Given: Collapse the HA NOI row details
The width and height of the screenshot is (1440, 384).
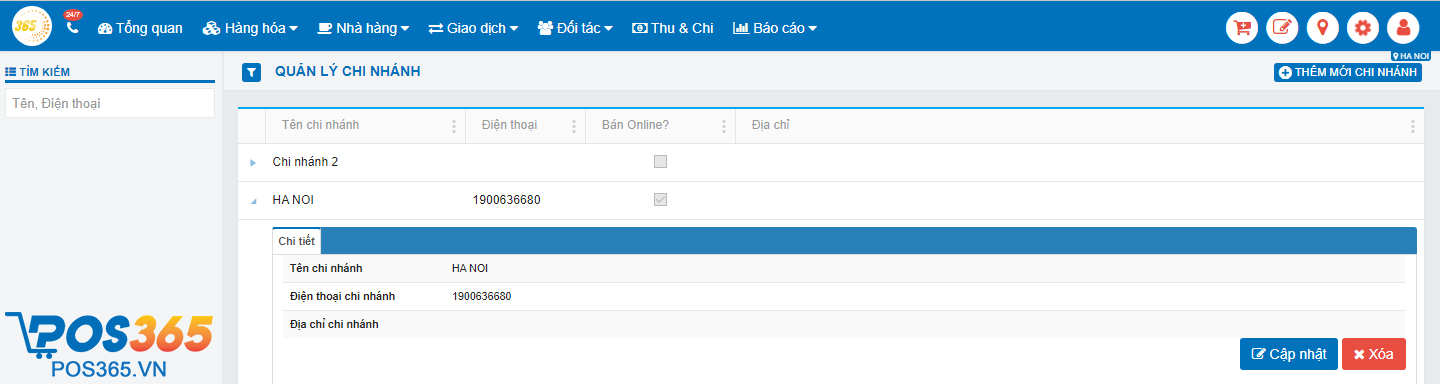Looking at the screenshot, I should click(x=253, y=200).
